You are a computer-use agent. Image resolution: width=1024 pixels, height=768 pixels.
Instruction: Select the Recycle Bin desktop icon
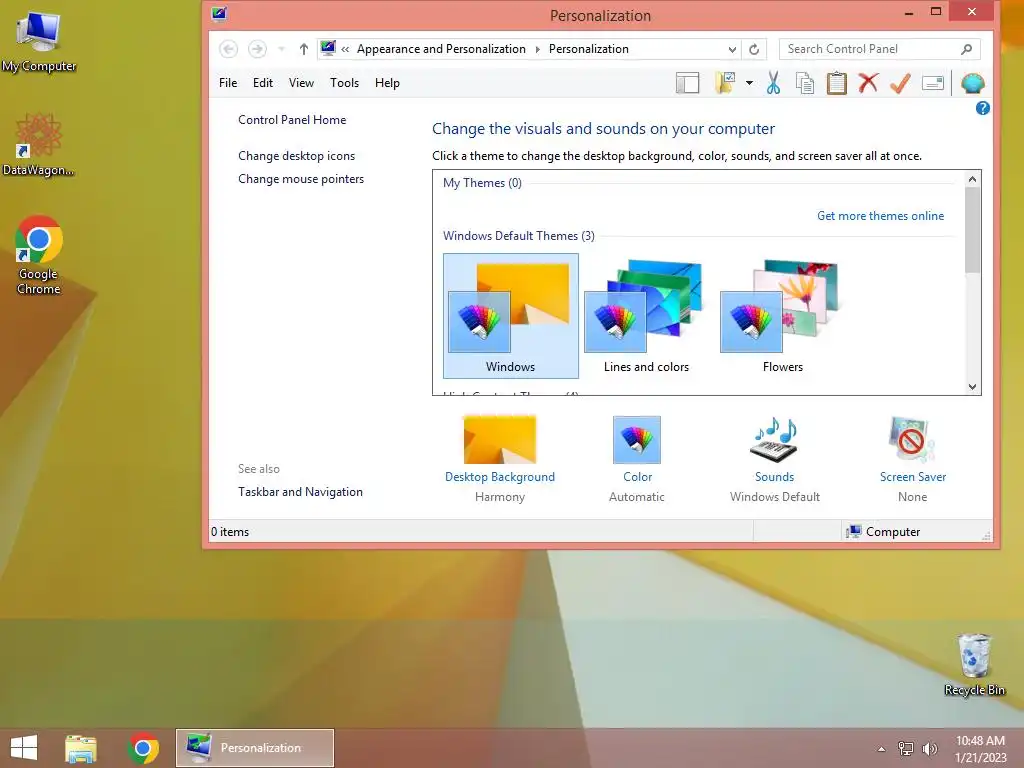pyautogui.click(x=974, y=665)
